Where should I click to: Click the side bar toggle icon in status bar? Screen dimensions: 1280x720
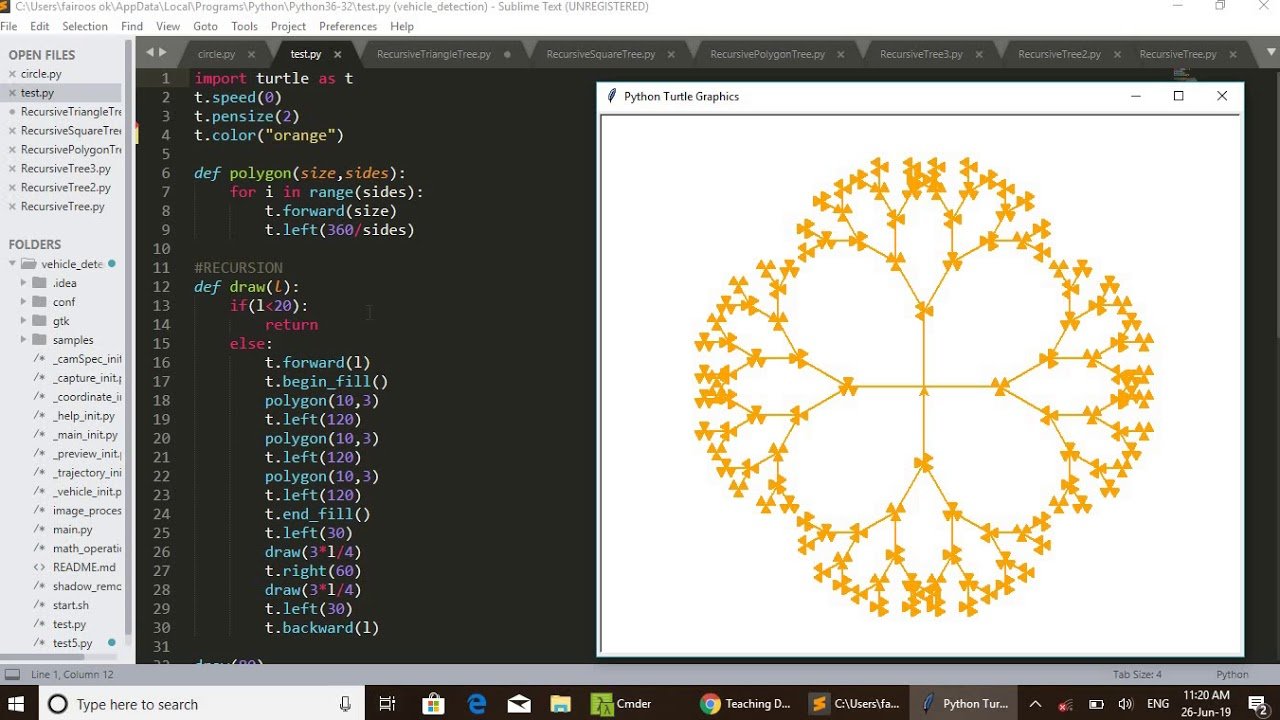12,674
